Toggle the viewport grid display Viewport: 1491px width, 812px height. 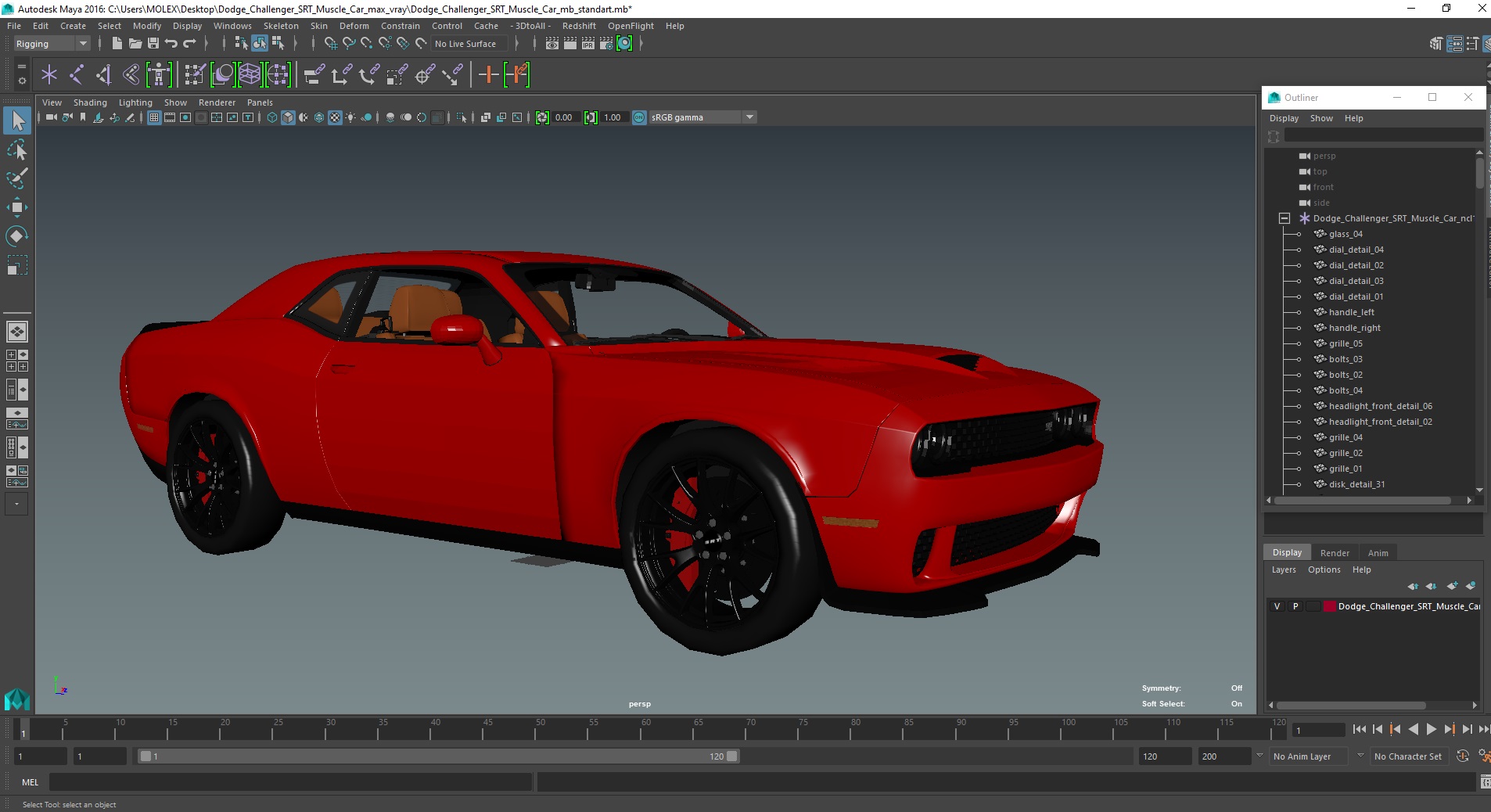pos(154,117)
